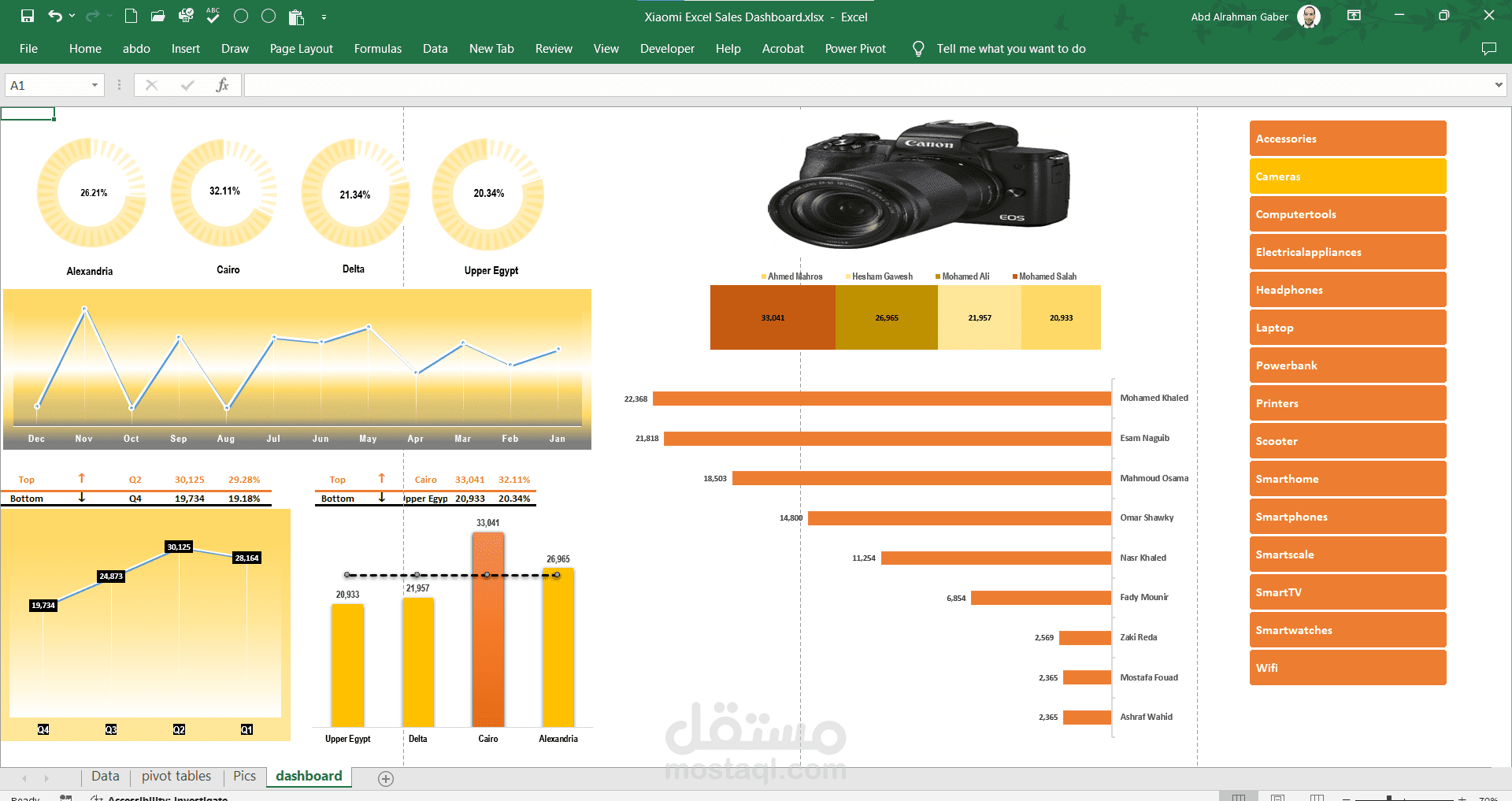Switch to the custom abdo ribbon tab
Screen dimensions: 1512x801
pos(136,49)
